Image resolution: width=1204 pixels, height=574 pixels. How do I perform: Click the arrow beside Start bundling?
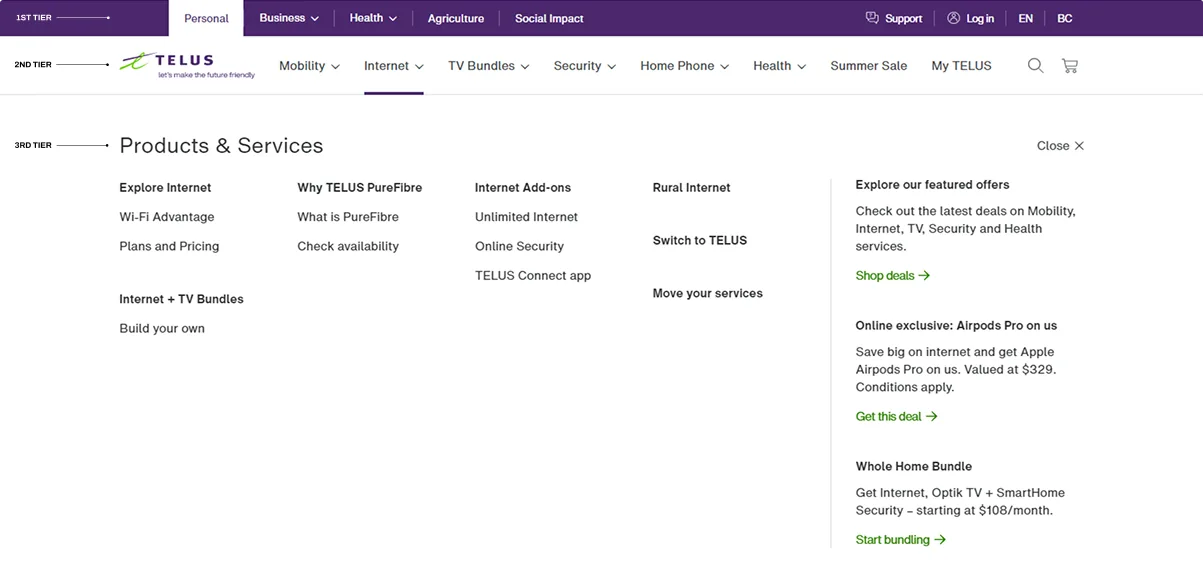pyautogui.click(x=940, y=540)
